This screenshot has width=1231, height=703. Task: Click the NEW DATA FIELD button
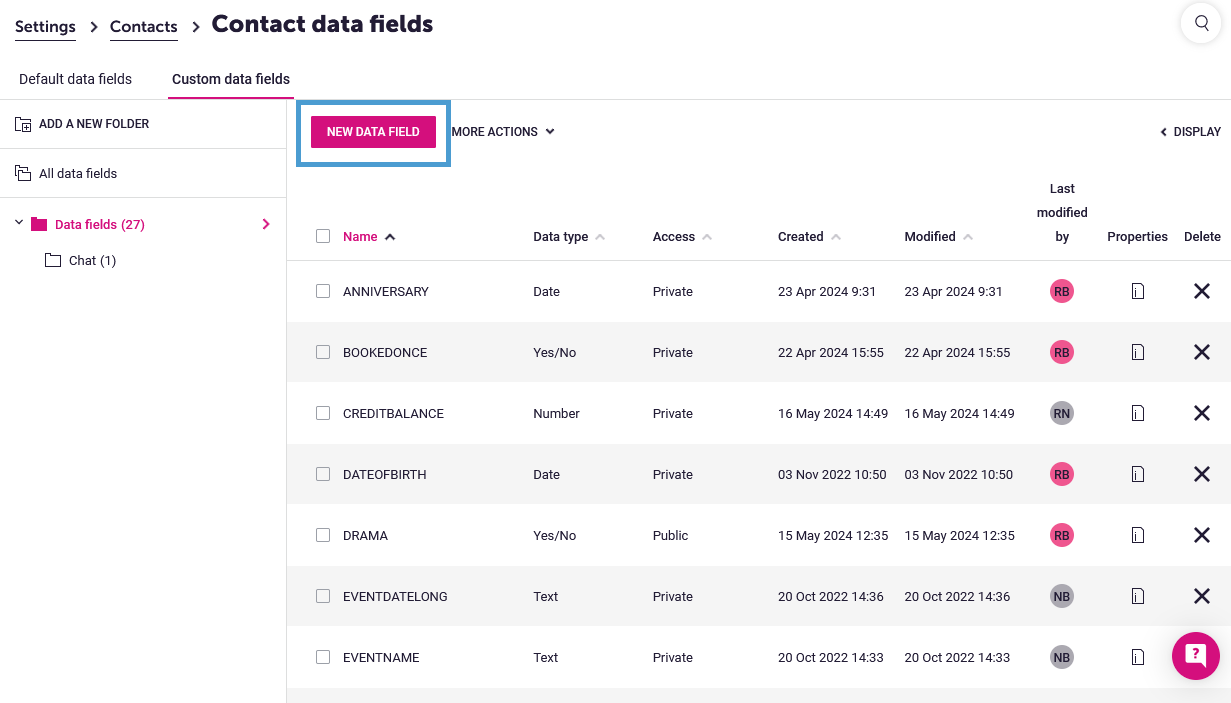click(x=373, y=131)
